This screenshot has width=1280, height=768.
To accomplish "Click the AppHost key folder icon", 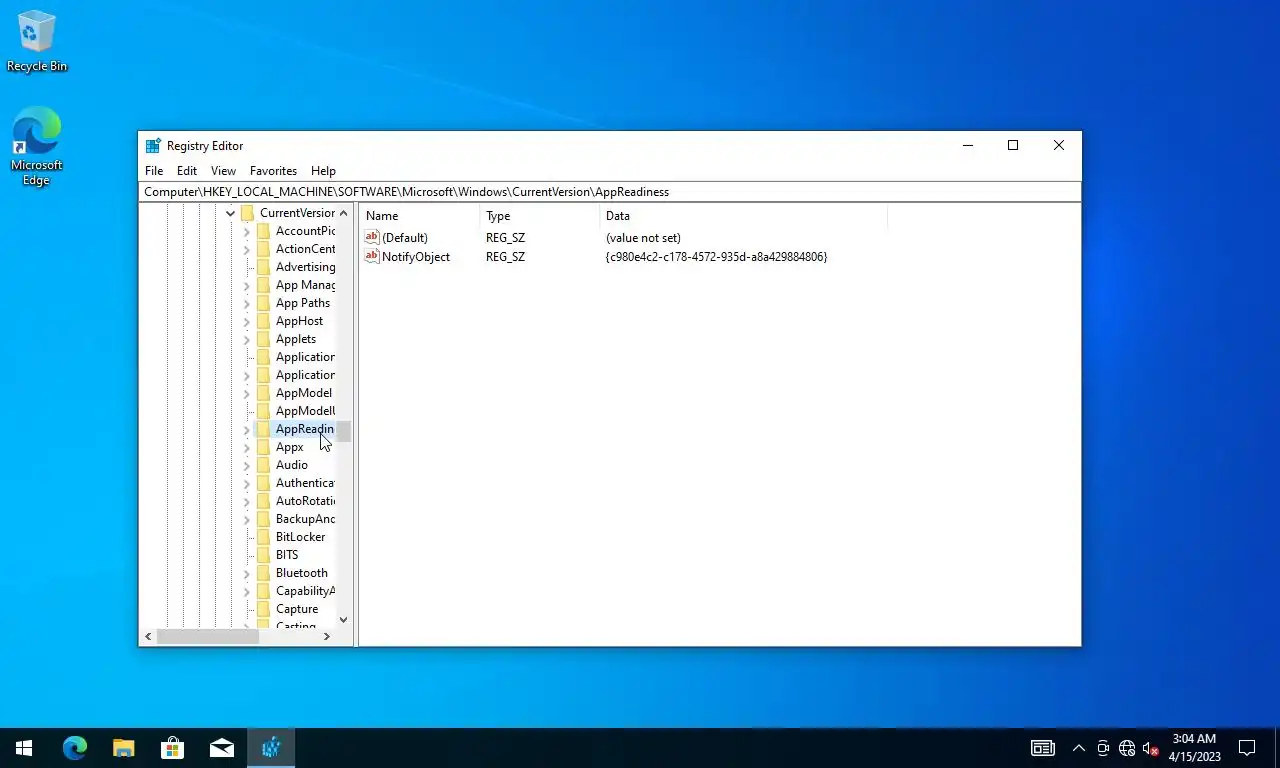I will [x=263, y=321].
